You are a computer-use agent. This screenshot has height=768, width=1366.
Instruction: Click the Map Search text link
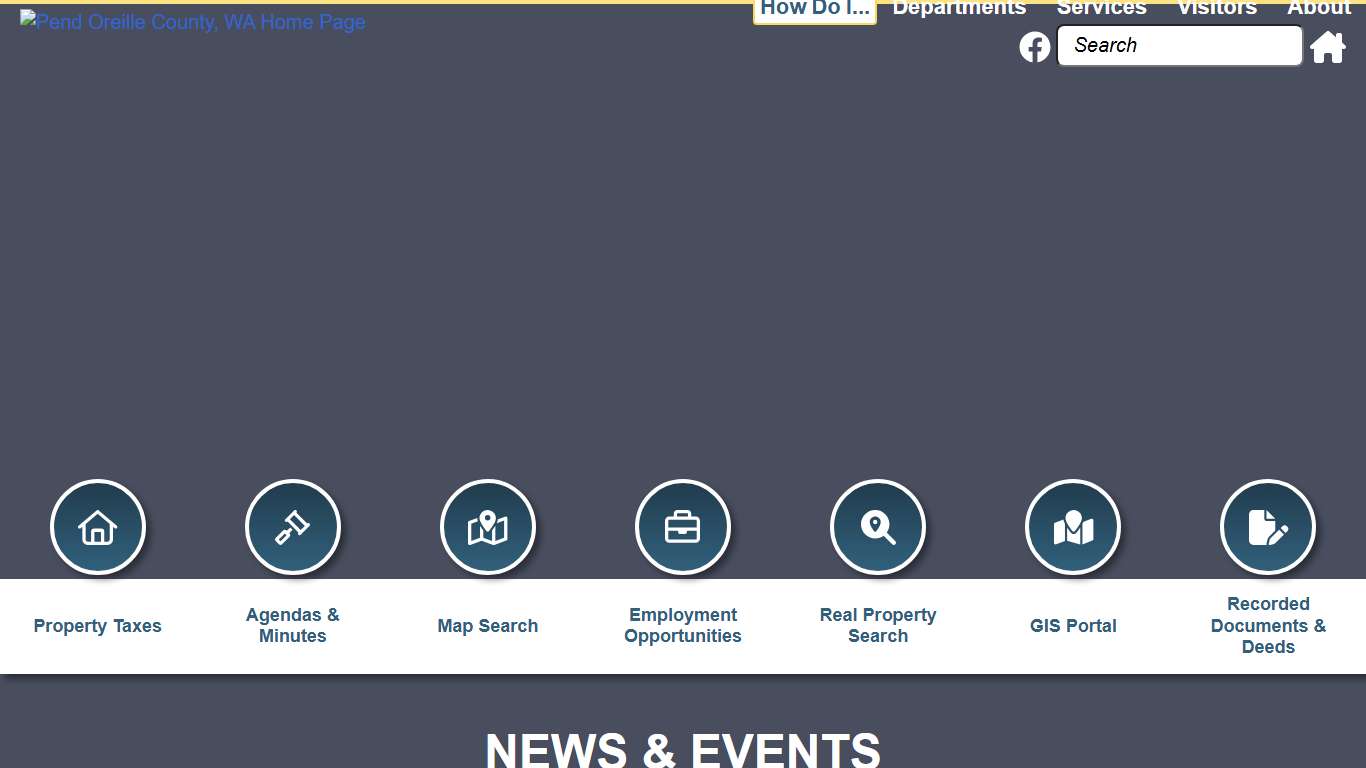(x=487, y=626)
